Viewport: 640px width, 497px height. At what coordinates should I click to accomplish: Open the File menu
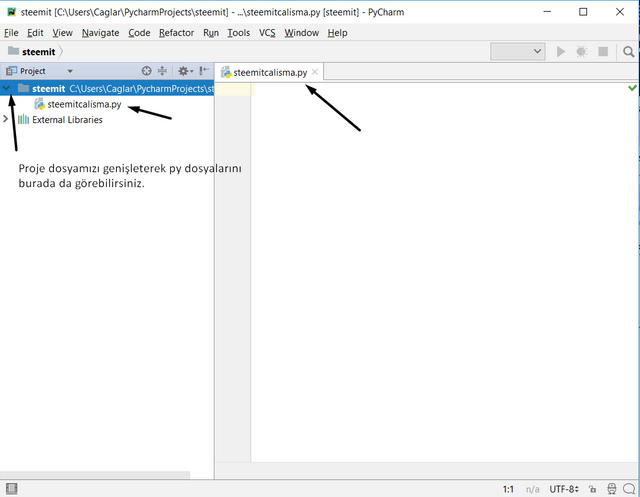[x=11, y=33]
